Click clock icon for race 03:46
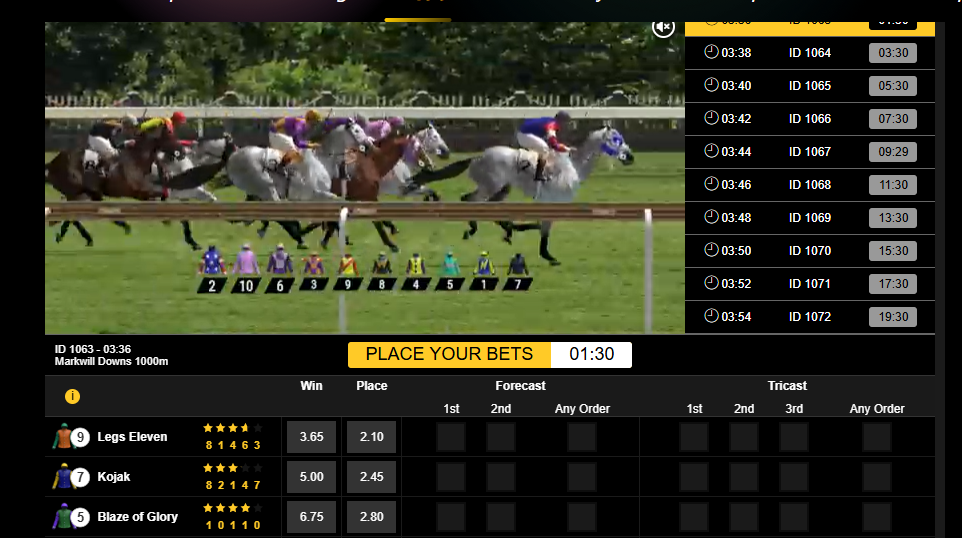This screenshot has height=538, width=962. point(711,185)
